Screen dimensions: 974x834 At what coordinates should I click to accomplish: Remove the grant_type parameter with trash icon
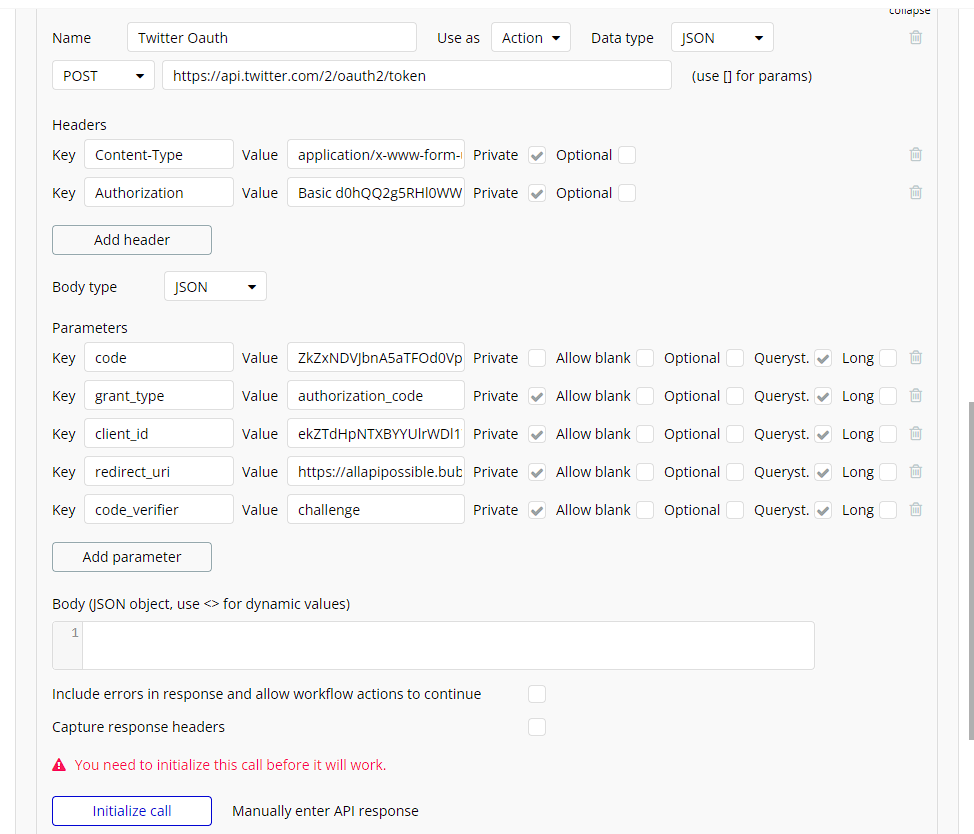tap(915, 396)
